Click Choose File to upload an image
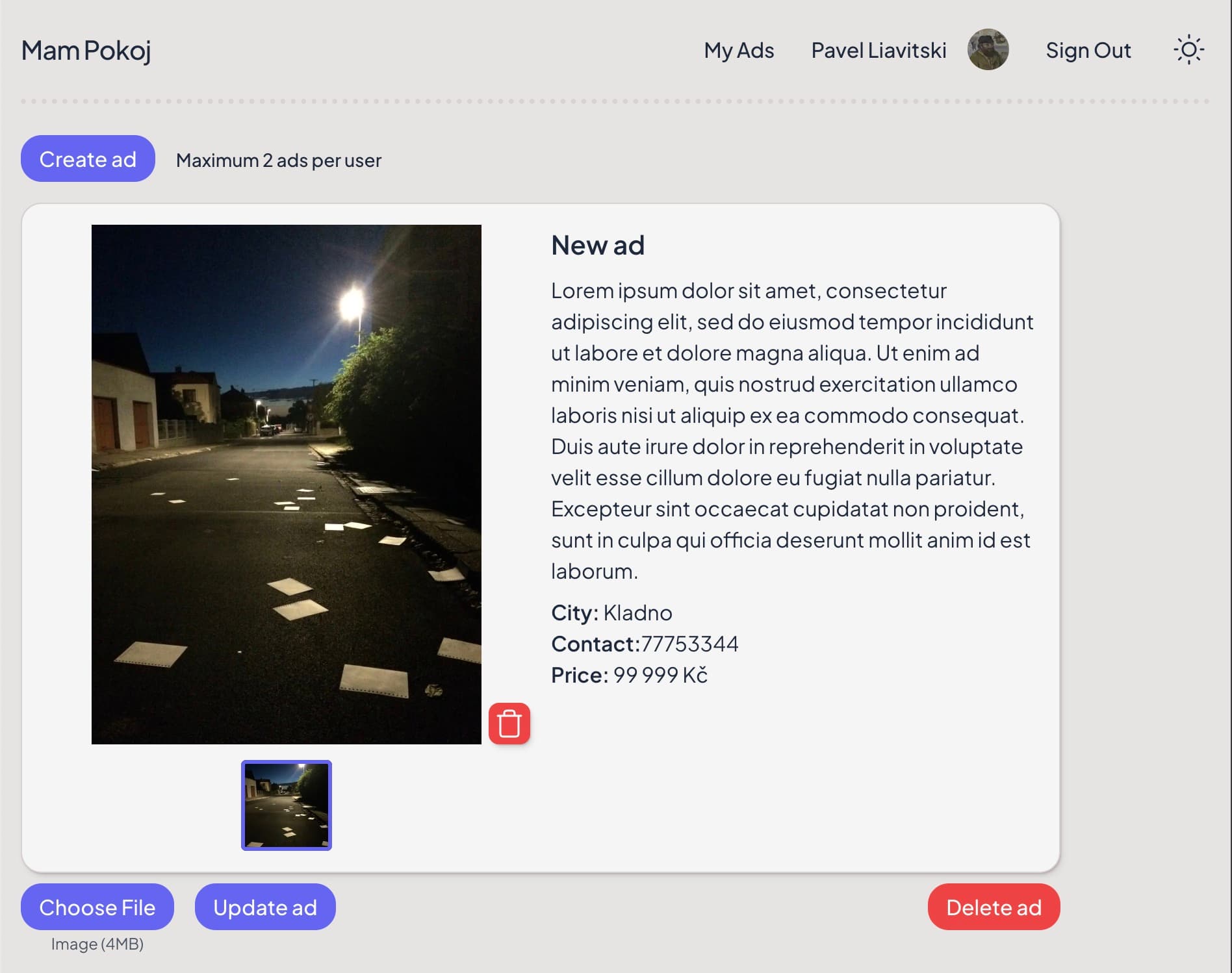 pyautogui.click(x=97, y=907)
